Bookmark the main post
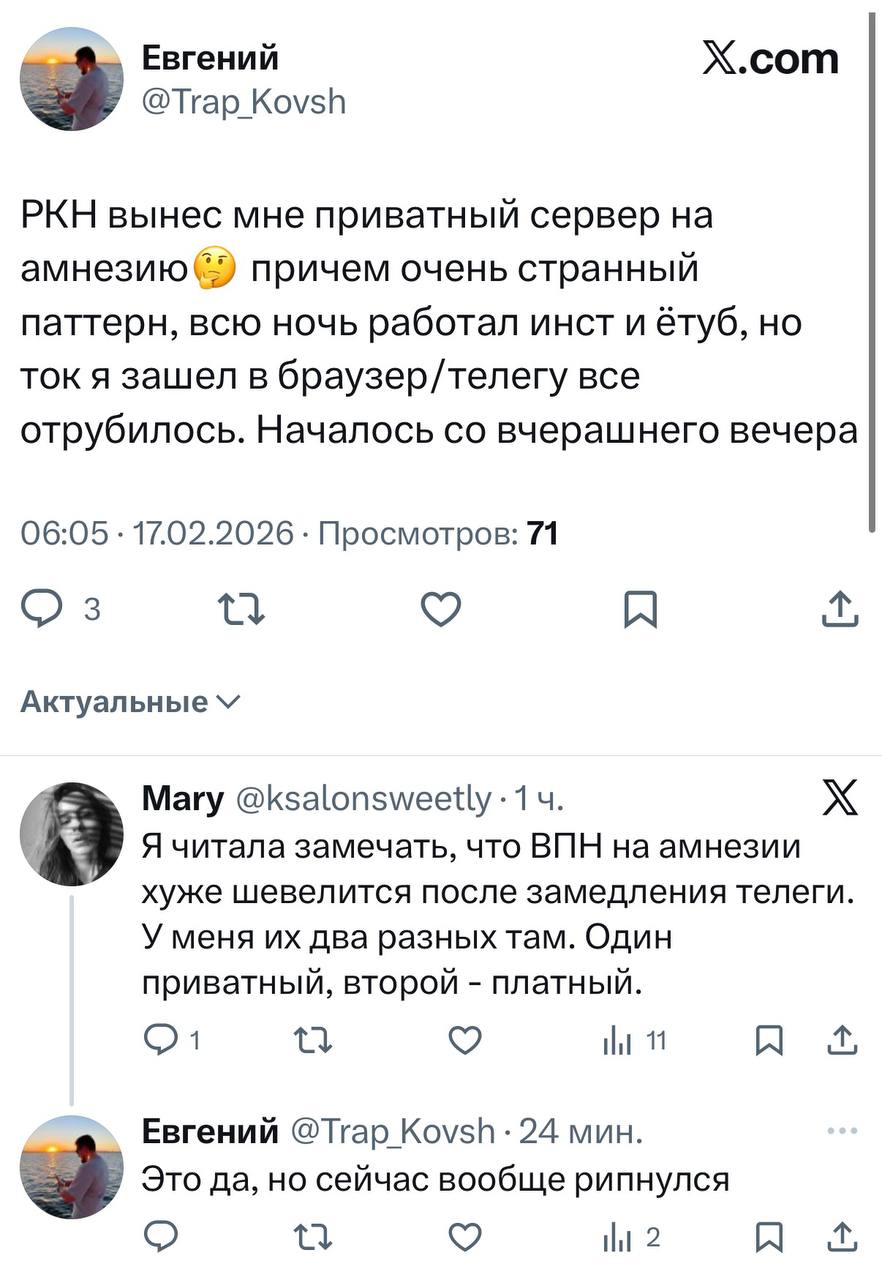This screenshot has height=1280, width=882. [x=640, y=608]
